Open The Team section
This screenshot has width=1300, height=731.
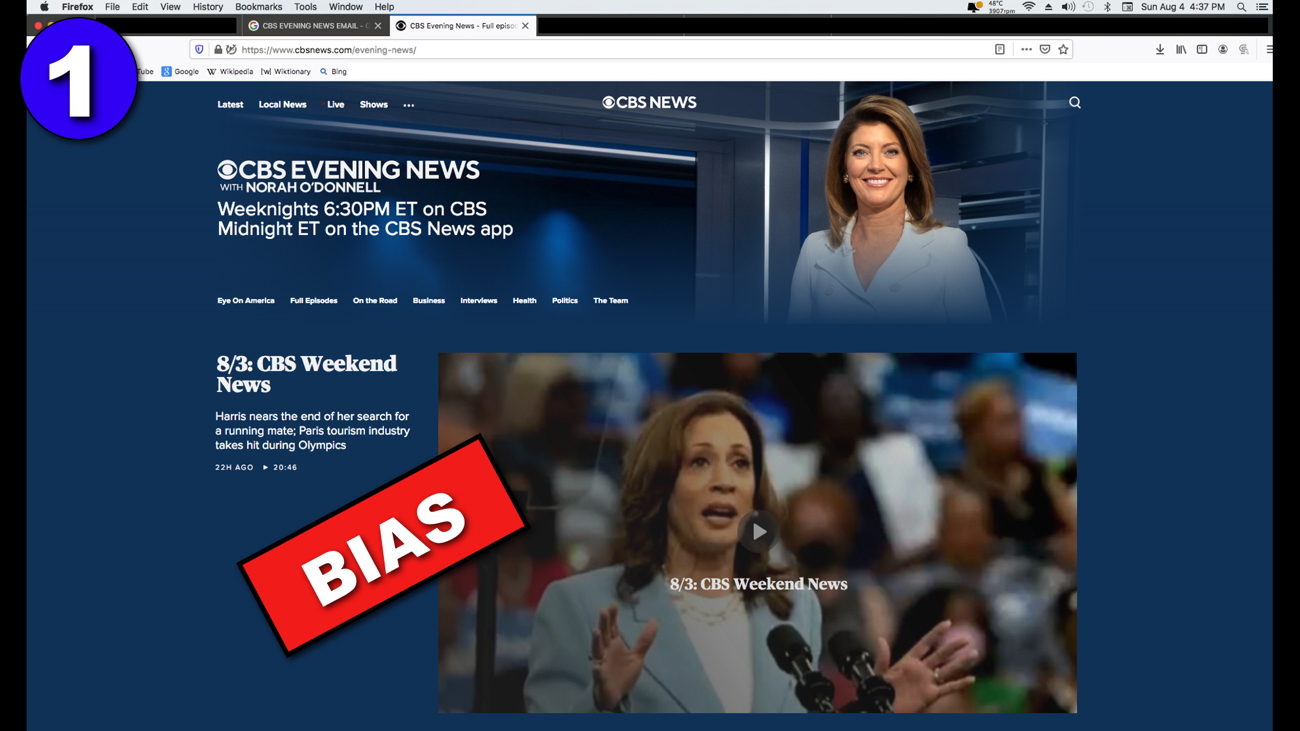[x=610, y=301]
